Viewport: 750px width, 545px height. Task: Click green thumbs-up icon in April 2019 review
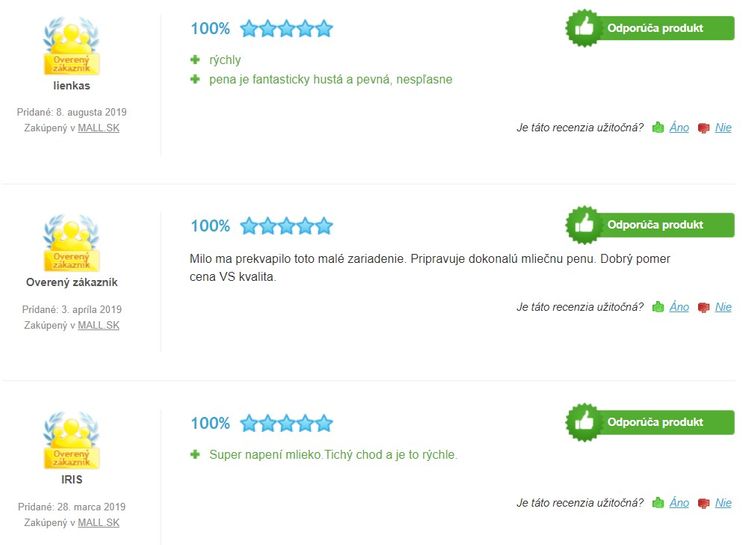pos(658,307)
